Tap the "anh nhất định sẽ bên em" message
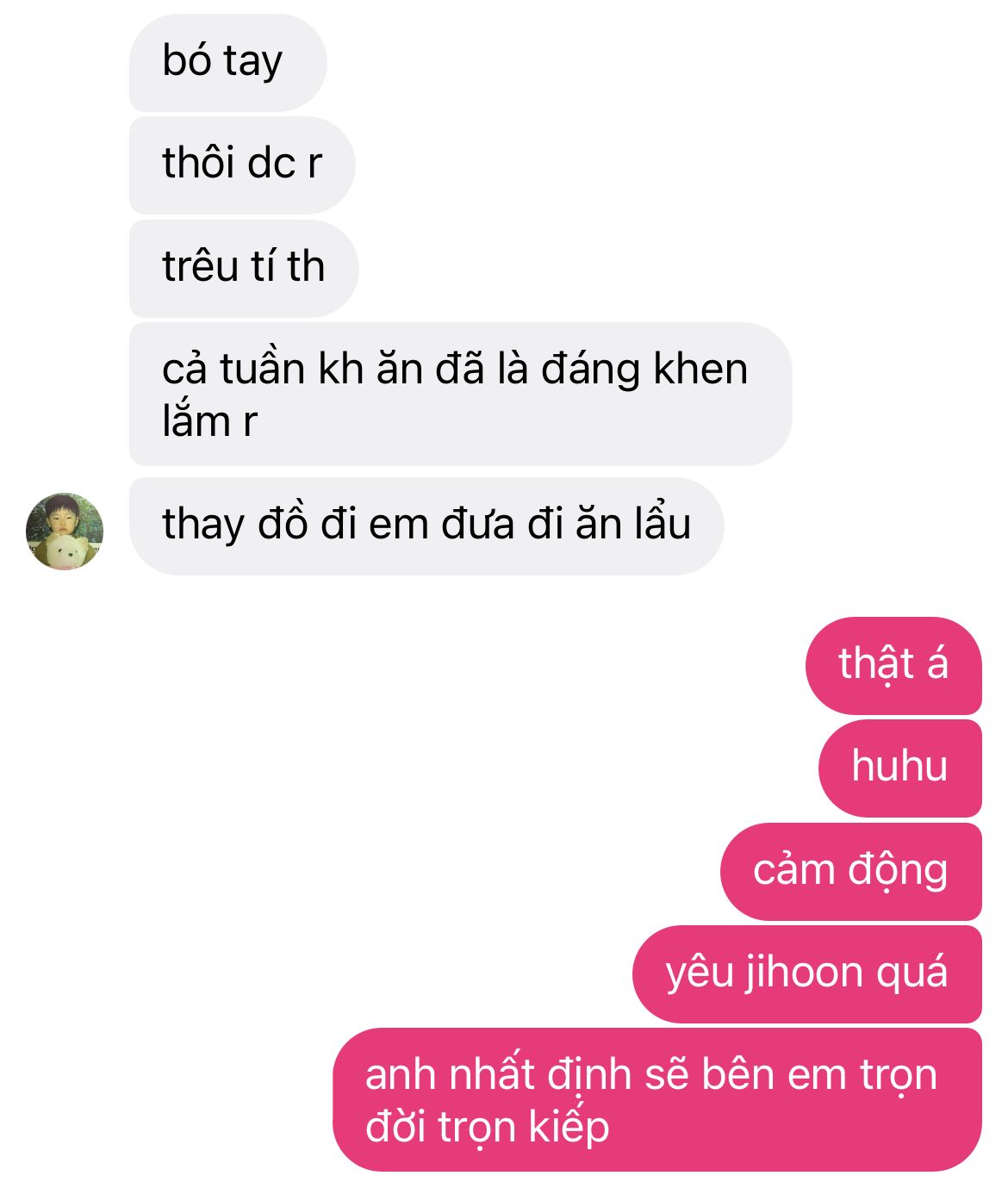The height and width of the screenshot is (1188, 1008). point(657,1100)
